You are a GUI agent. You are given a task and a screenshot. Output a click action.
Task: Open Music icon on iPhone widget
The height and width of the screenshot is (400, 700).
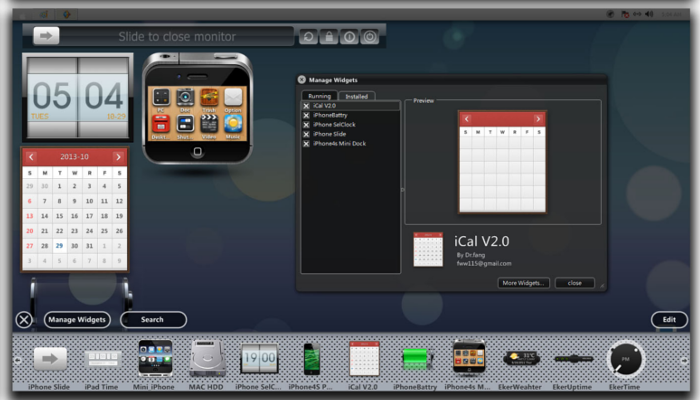pos(233,124)
